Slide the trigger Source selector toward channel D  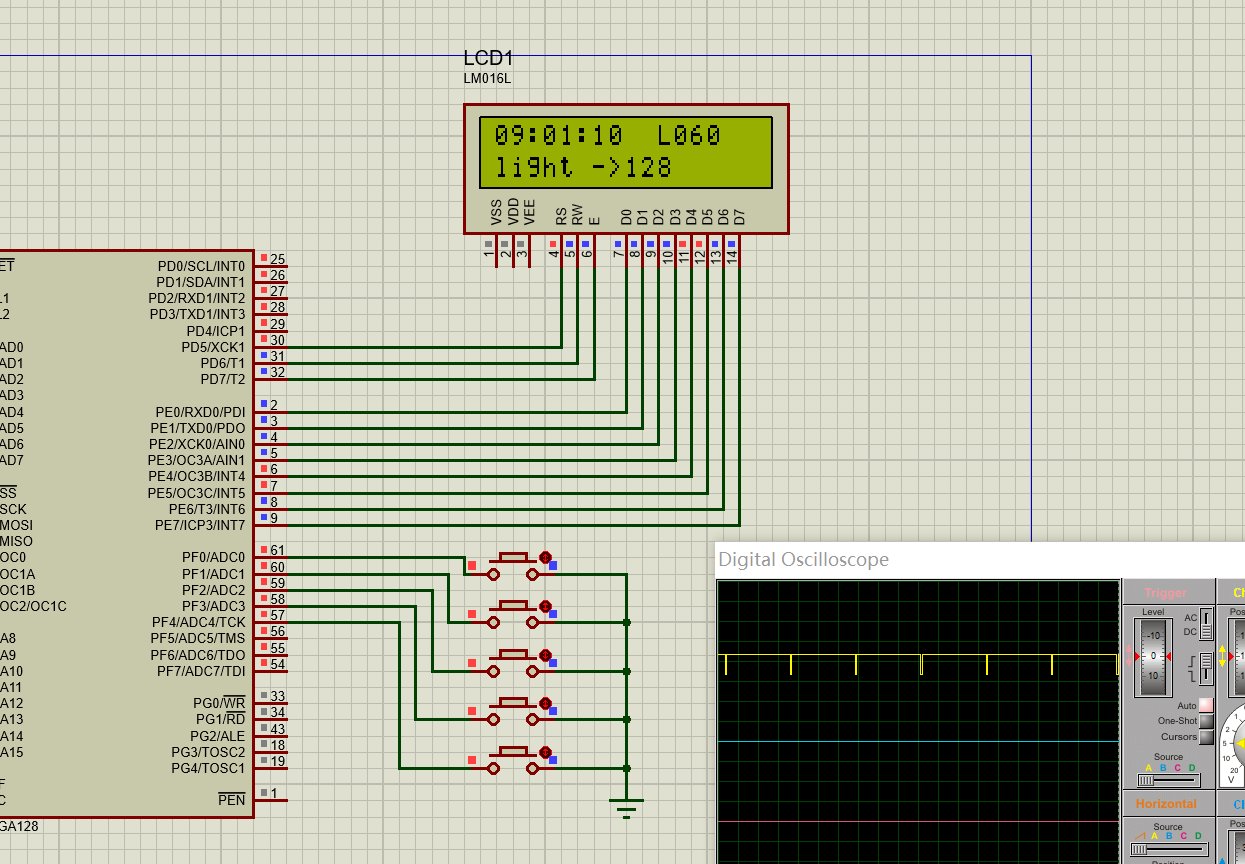click(1192, 780)
